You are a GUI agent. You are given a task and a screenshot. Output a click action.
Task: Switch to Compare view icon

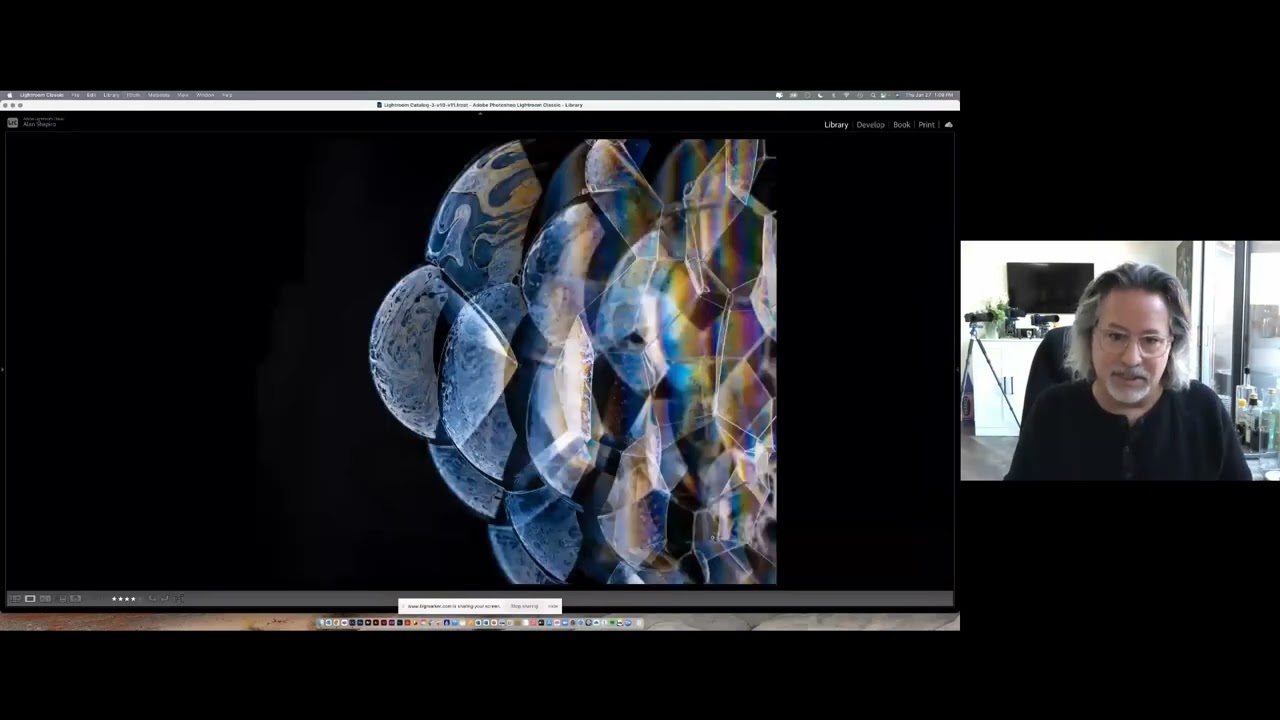point(45,599)
